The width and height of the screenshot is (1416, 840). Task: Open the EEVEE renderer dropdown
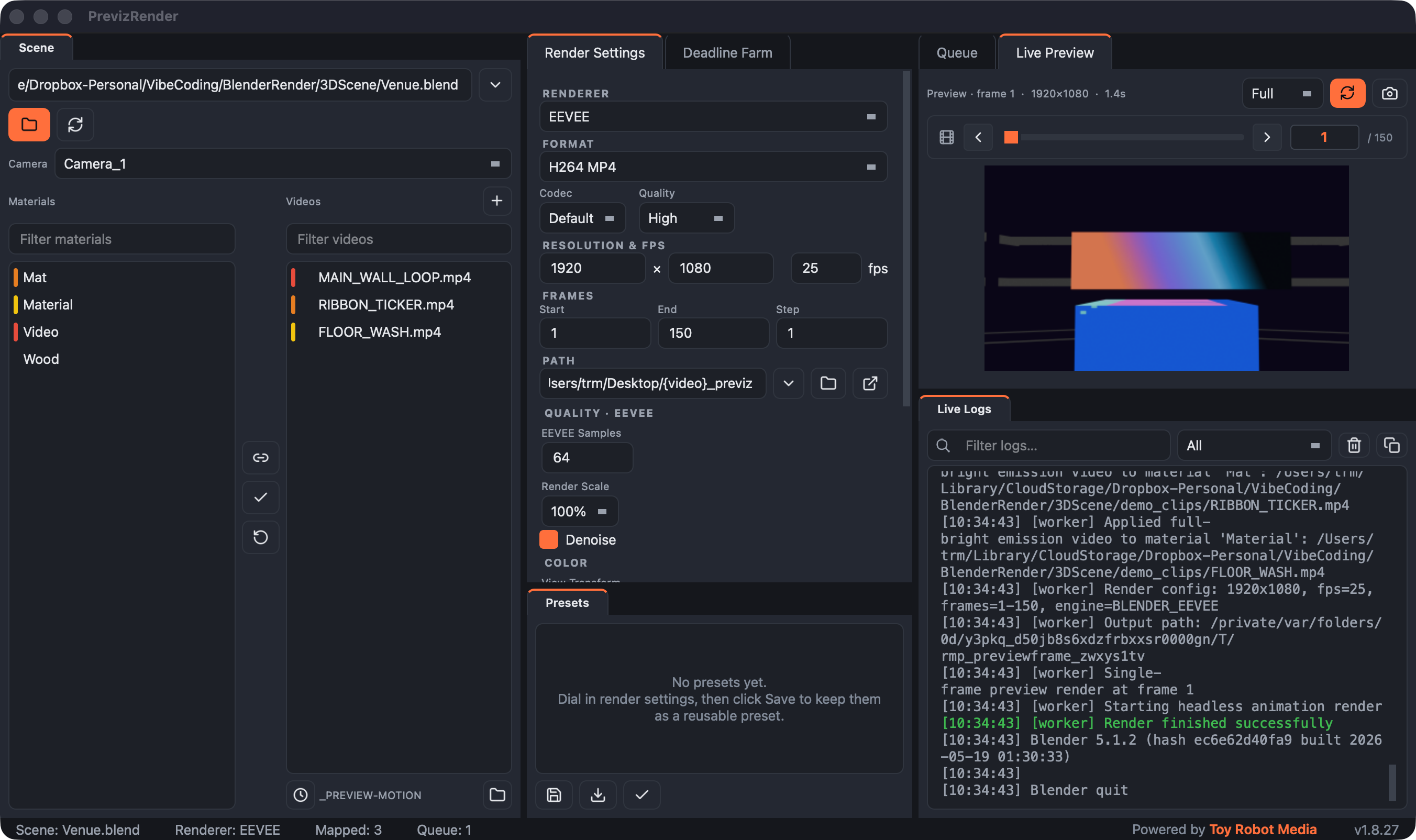[x=713, y=117]
